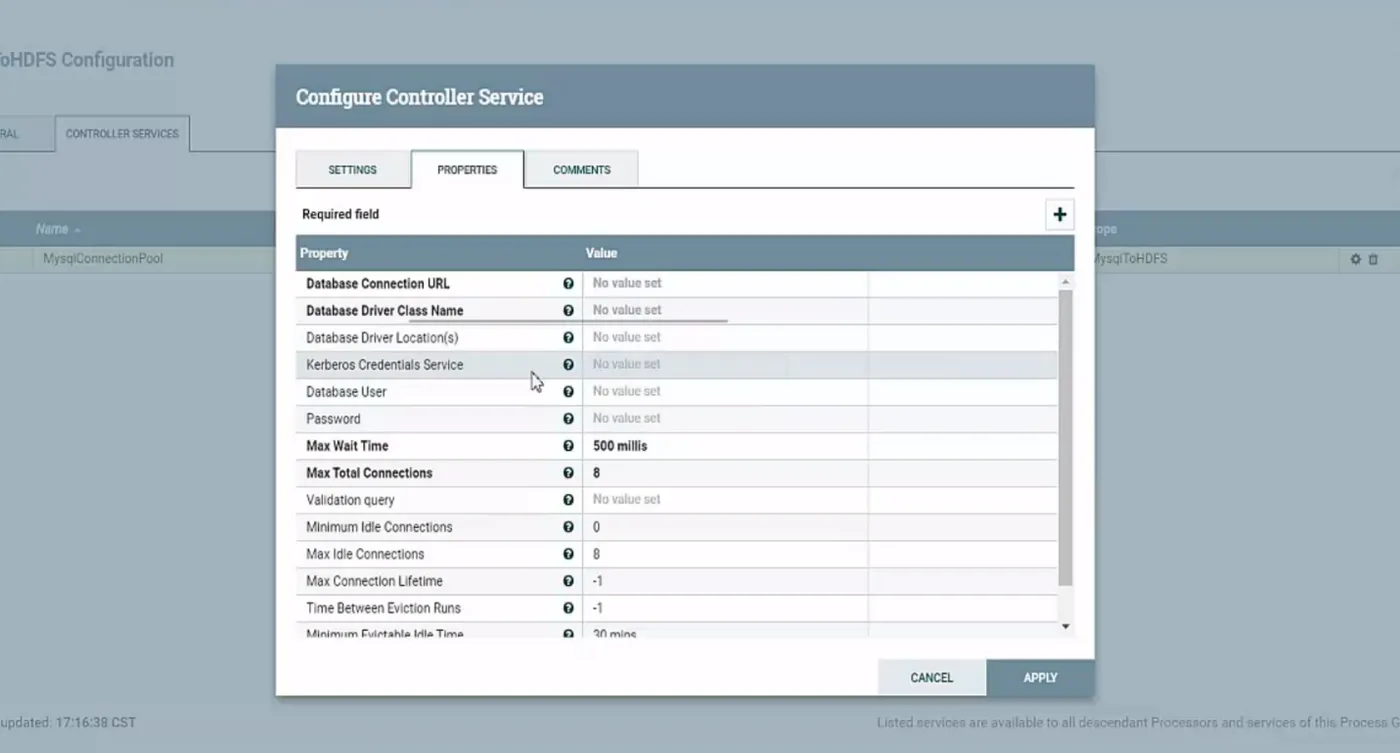Edit Max Total Connections value 8

coord(725,473)
